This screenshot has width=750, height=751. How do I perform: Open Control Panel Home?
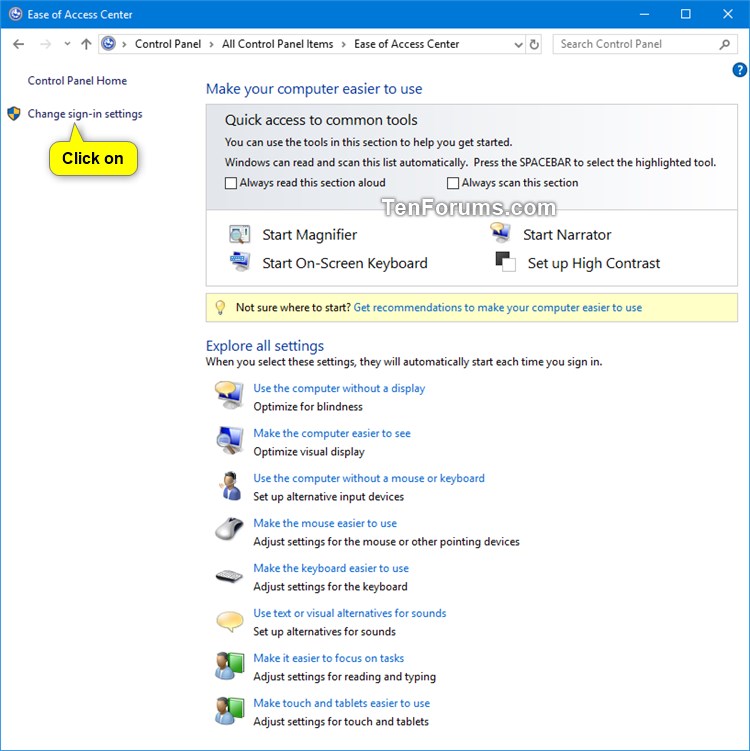77,80
